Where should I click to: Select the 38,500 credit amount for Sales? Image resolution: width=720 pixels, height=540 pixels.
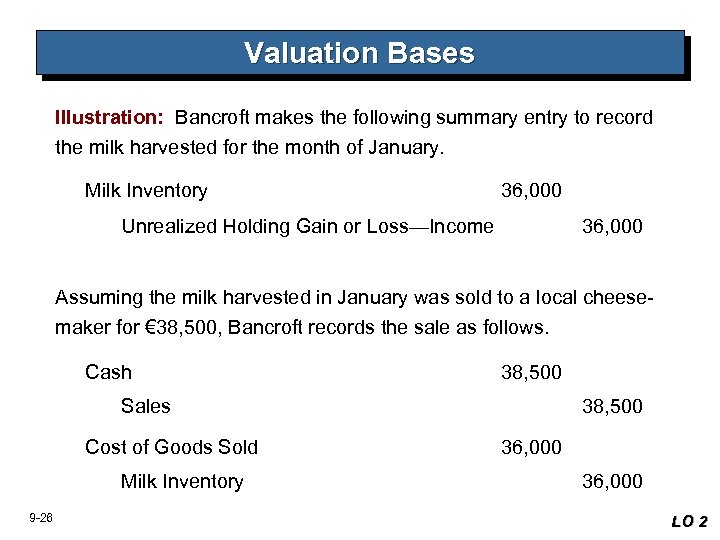612,407
